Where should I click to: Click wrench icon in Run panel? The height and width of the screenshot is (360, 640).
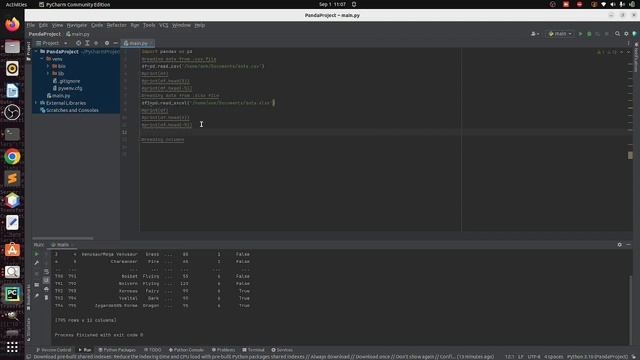tap(37, 263)
